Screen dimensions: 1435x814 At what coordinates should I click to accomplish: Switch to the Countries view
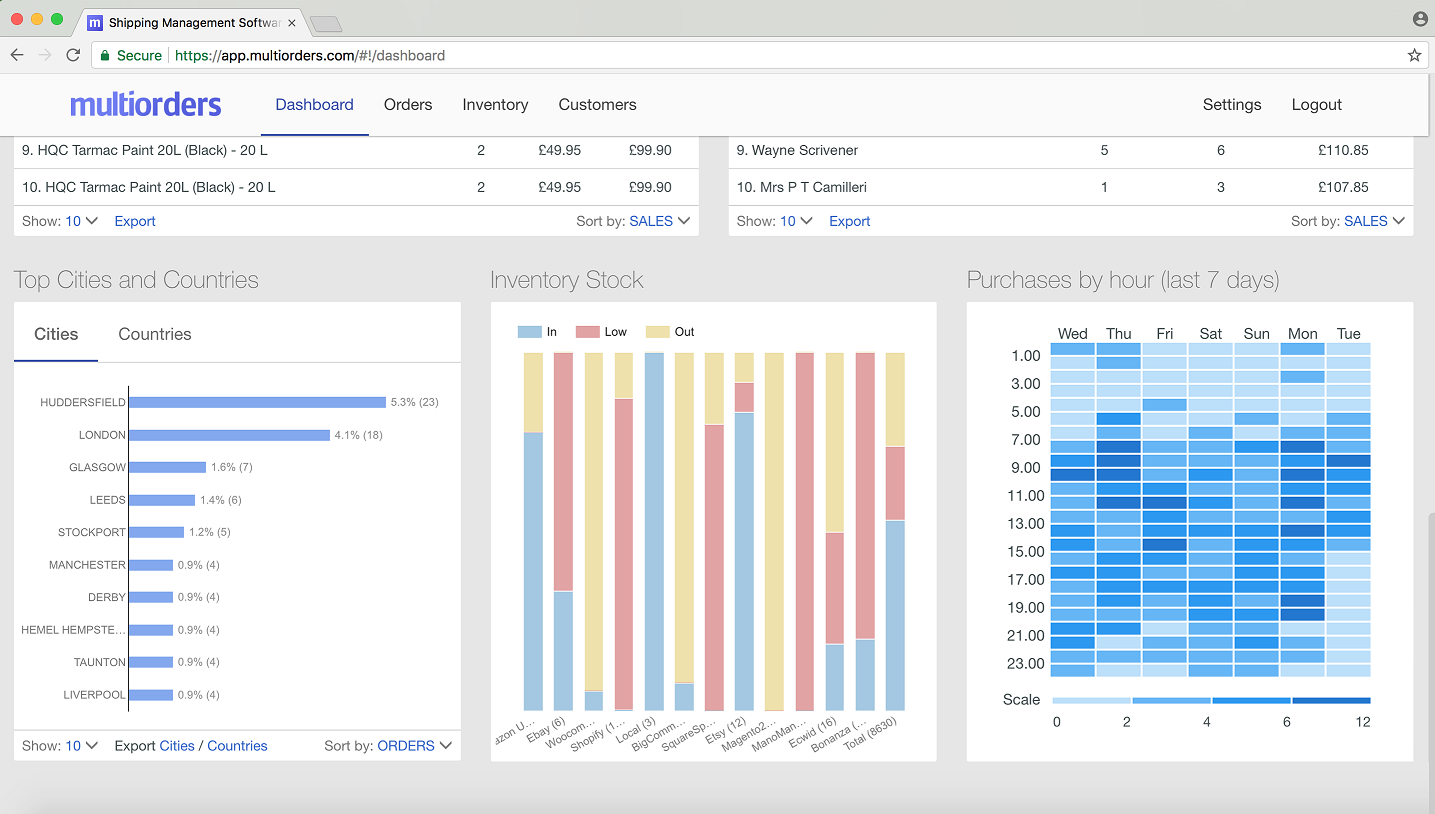[x=154, y=333]
